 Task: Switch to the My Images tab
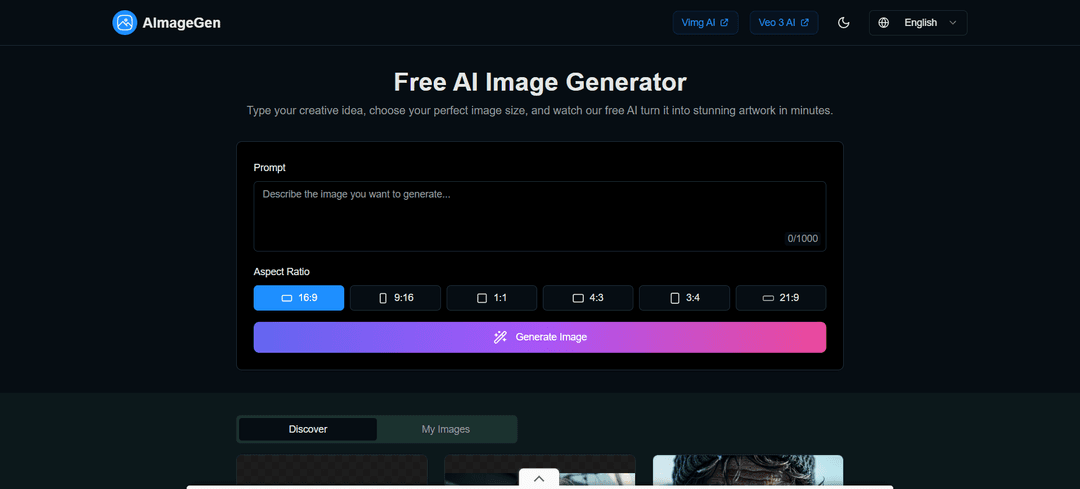(445, 429)
